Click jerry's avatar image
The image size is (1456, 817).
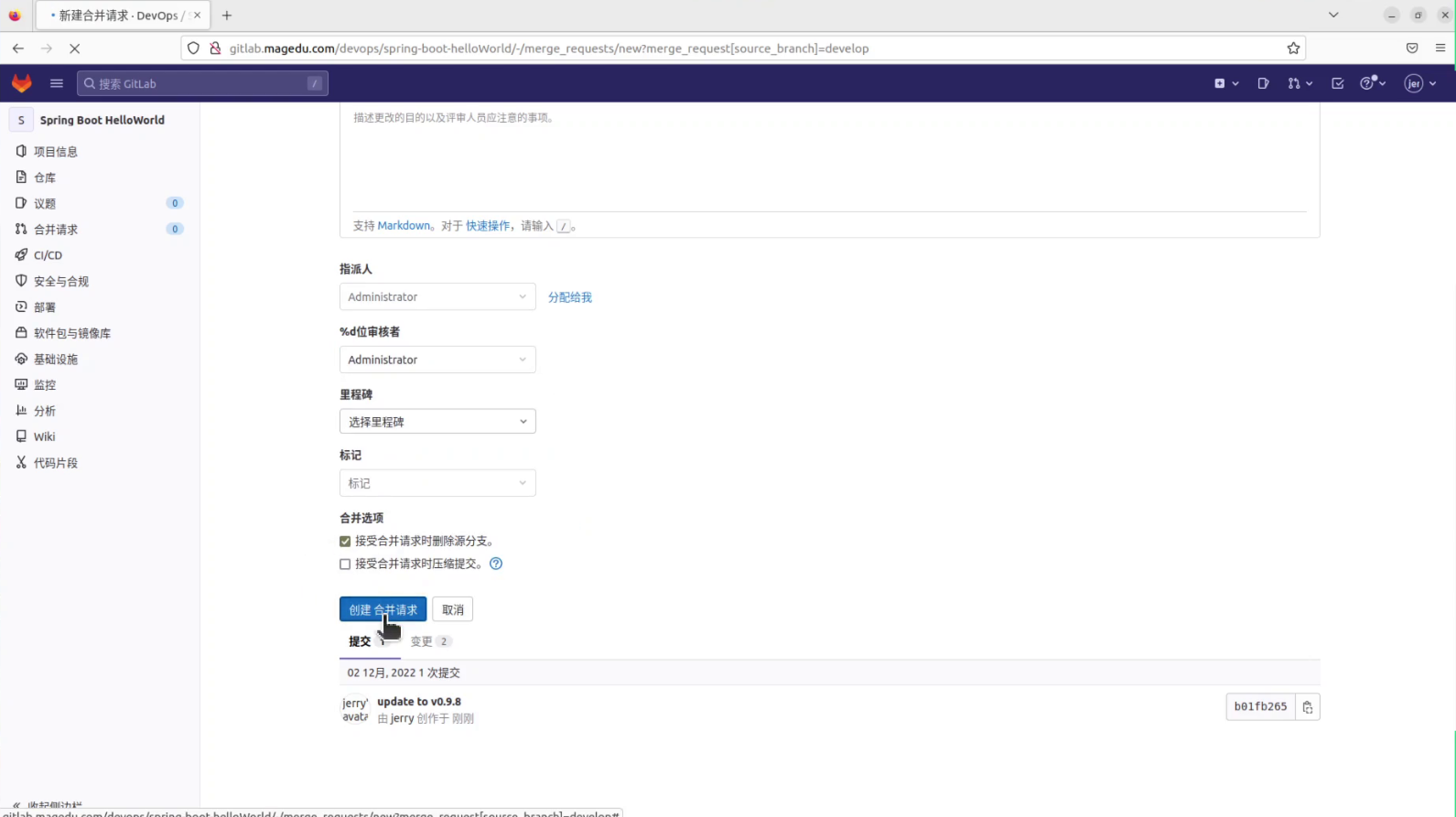click(x=355, y=710)
